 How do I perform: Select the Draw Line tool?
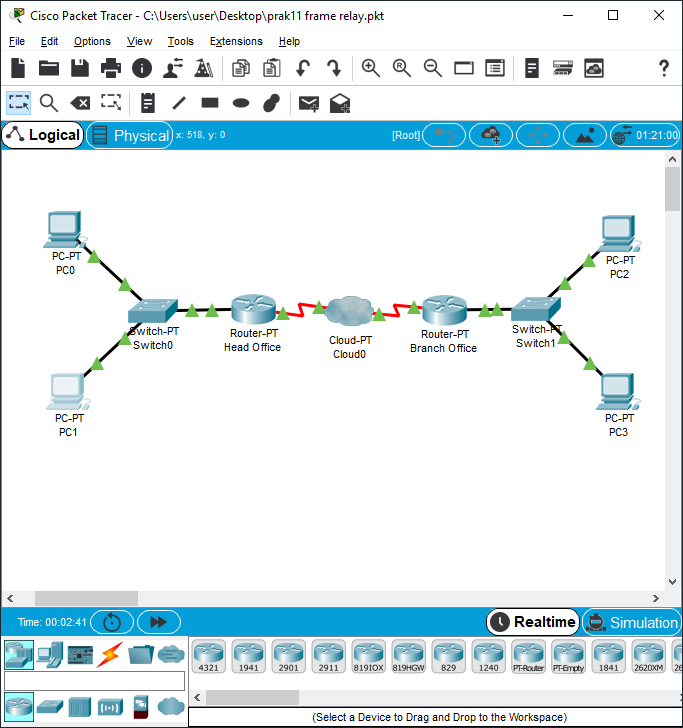coord(179,103)
